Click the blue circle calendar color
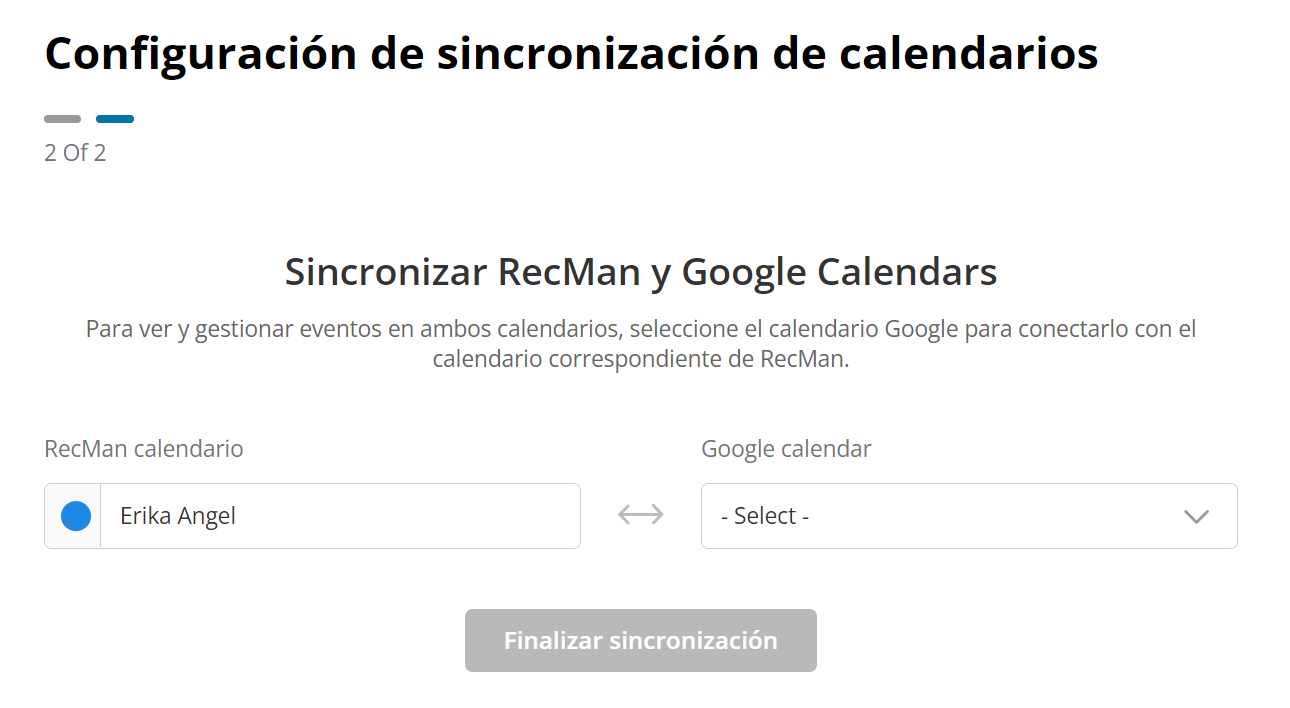Viewport: 1290px width, 708px height. coord(76,516)
